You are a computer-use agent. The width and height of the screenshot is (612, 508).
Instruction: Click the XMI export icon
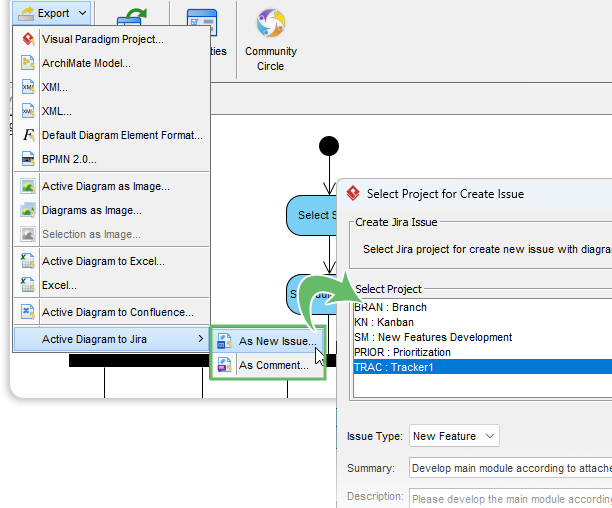(x=28, y=87)
